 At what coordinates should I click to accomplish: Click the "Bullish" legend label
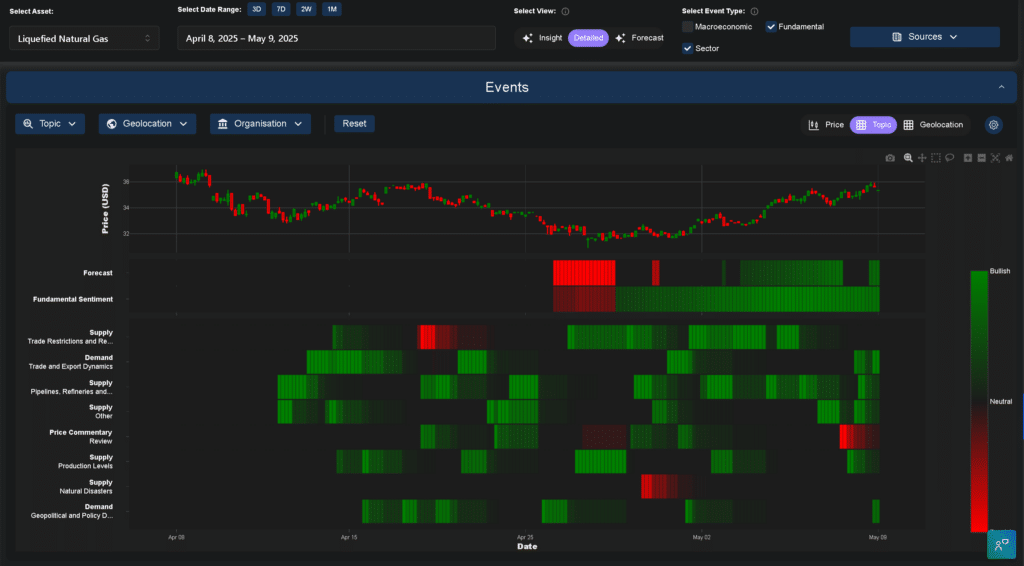pyautogui.click(x=1000, y=271)
